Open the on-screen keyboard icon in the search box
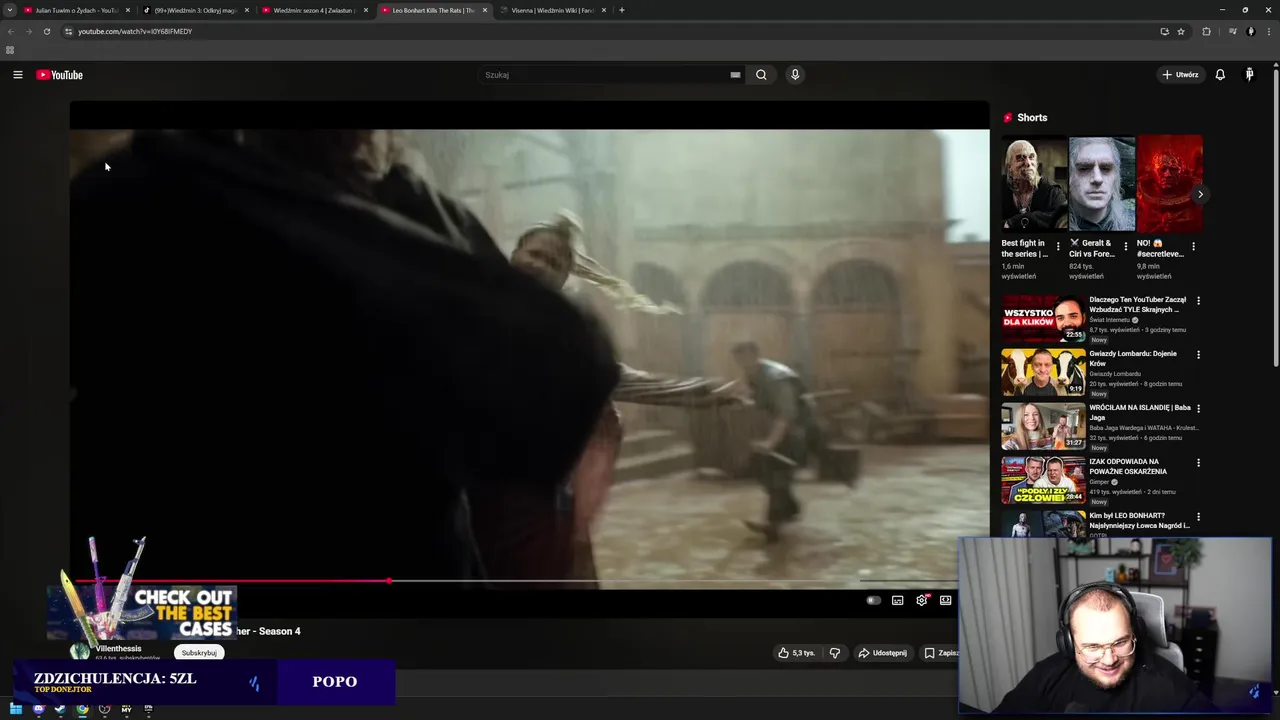 [x=735, y=75]
